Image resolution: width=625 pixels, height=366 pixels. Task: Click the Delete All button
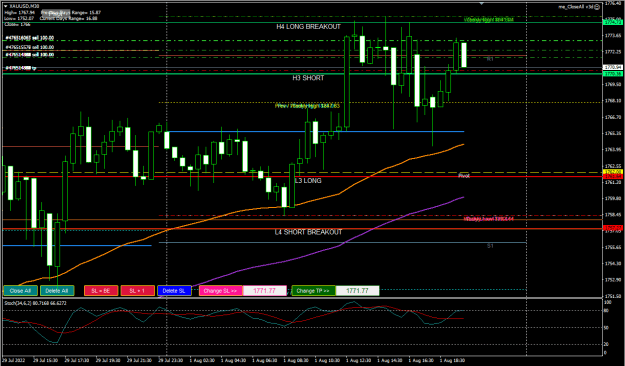tap(57, 291)
